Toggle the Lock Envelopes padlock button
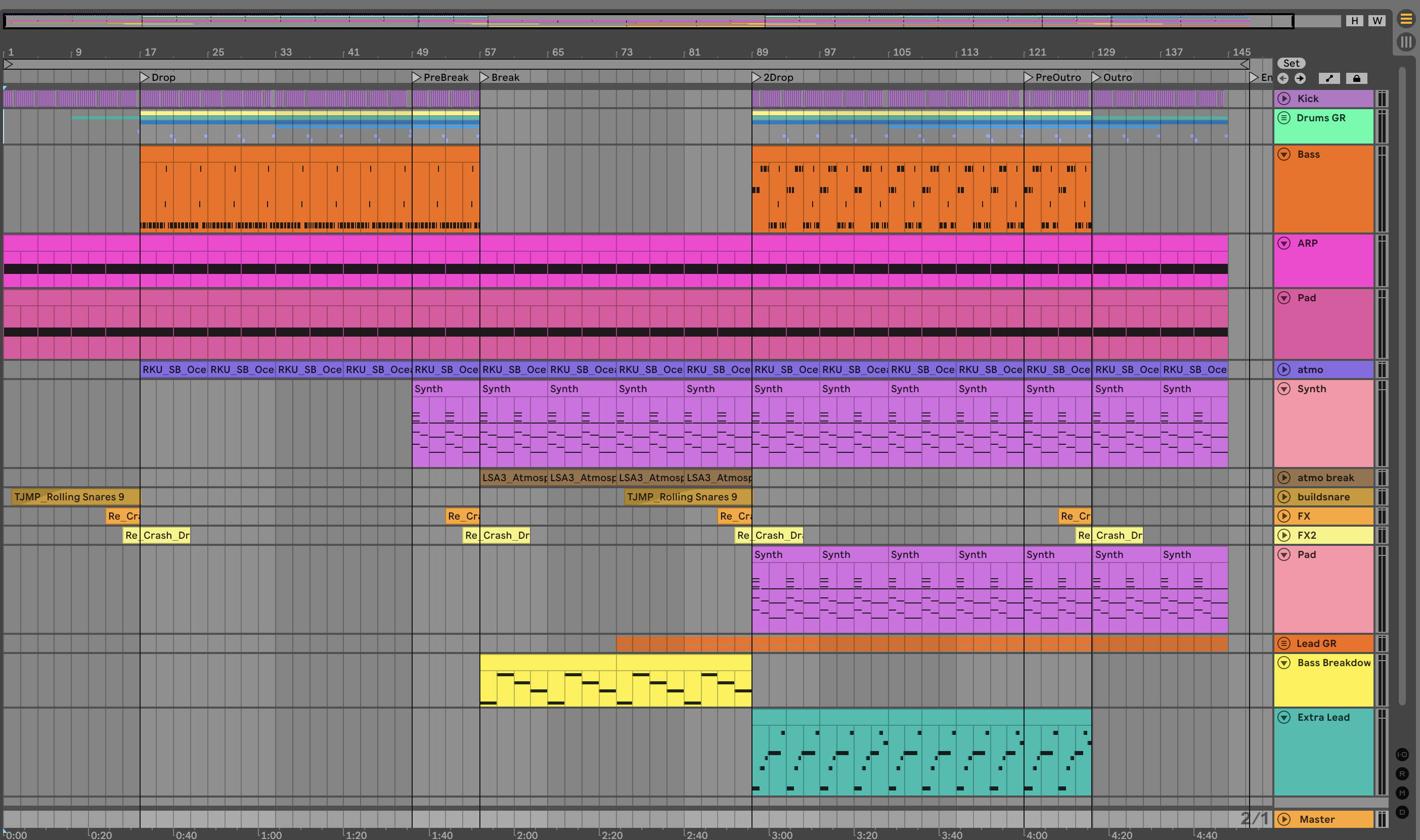The image size is (1420, 840). 1357,79
